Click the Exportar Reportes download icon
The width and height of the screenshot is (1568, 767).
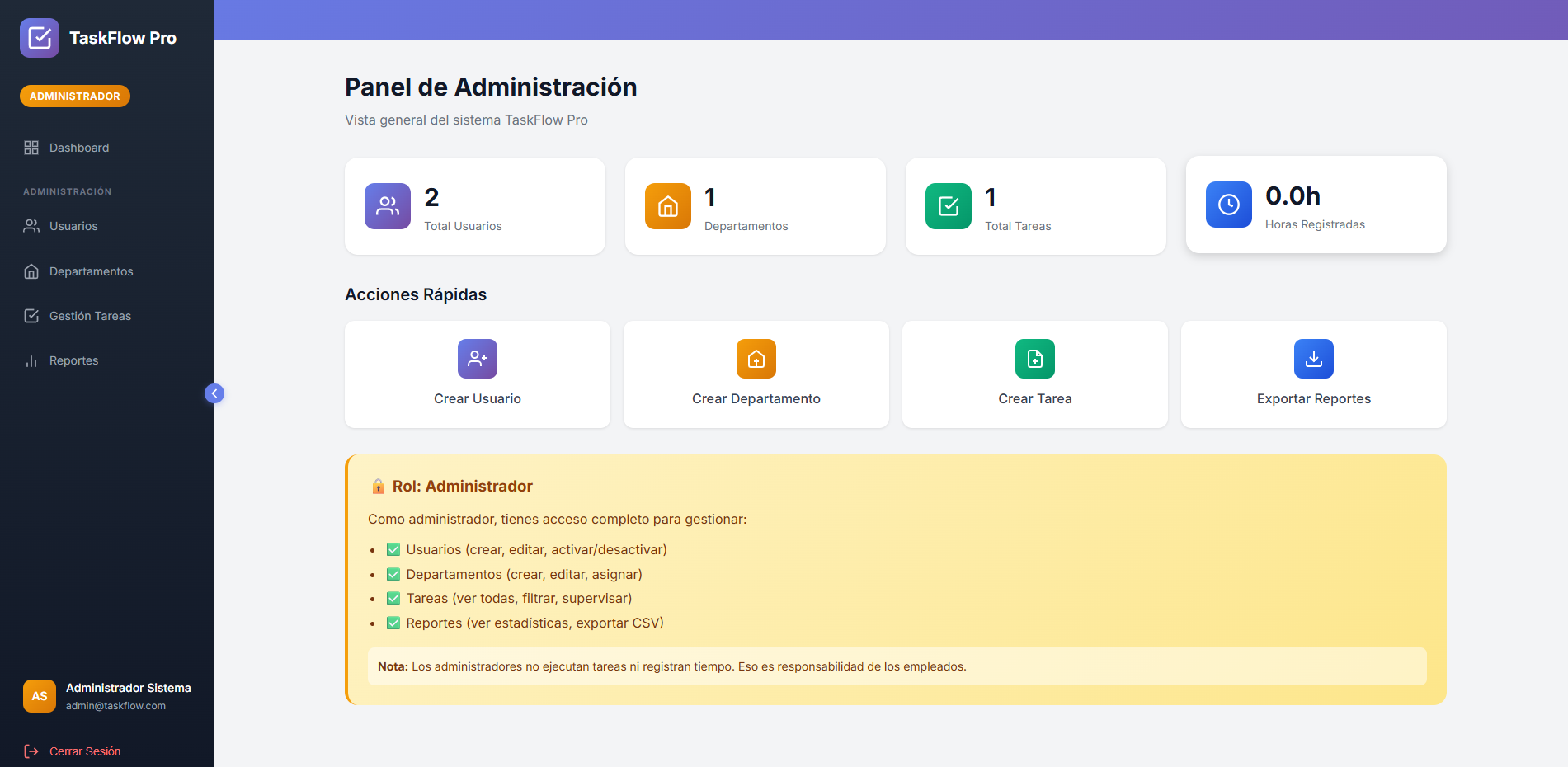(1314, 359)
